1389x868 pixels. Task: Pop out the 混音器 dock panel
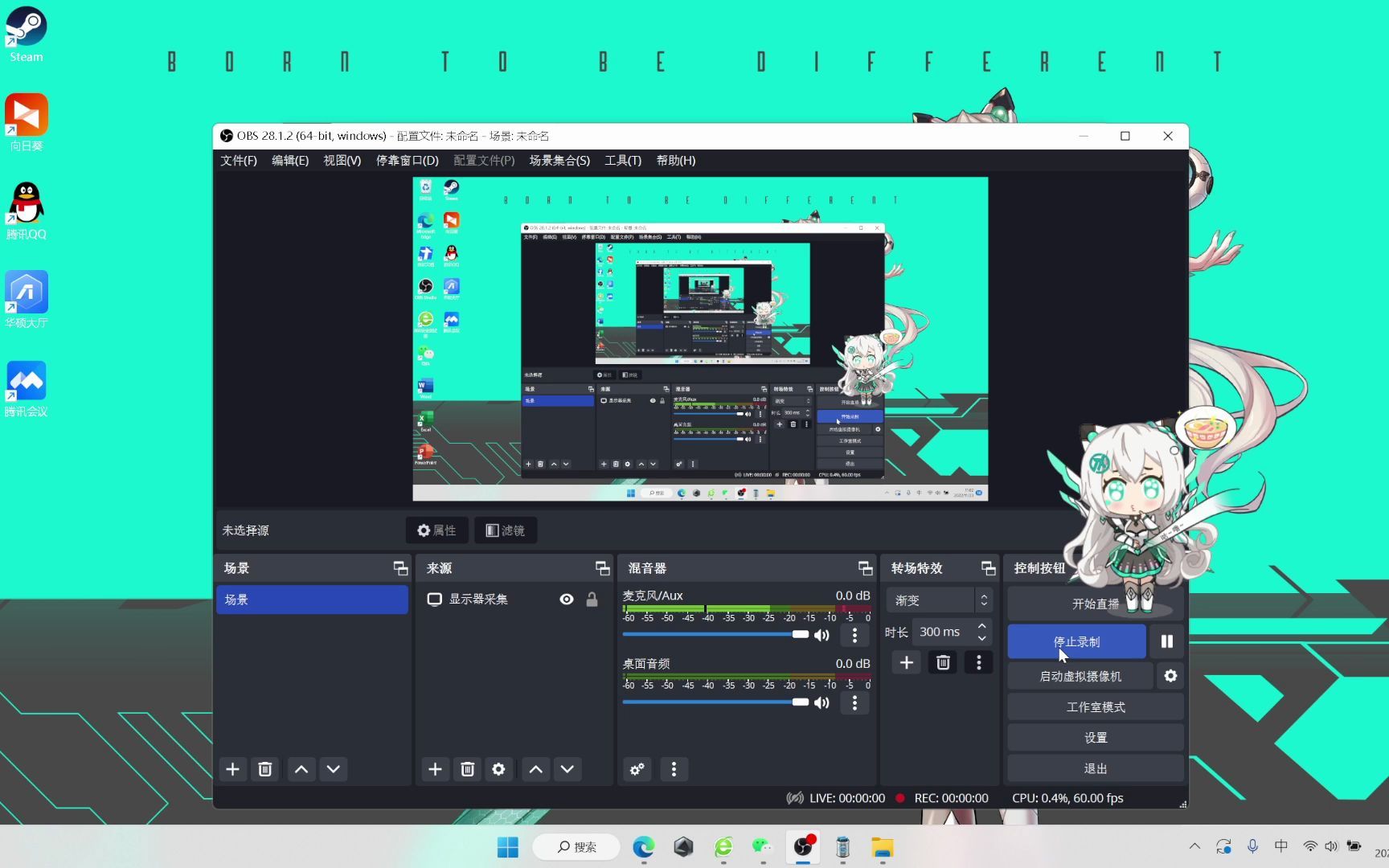click(865, 568)
